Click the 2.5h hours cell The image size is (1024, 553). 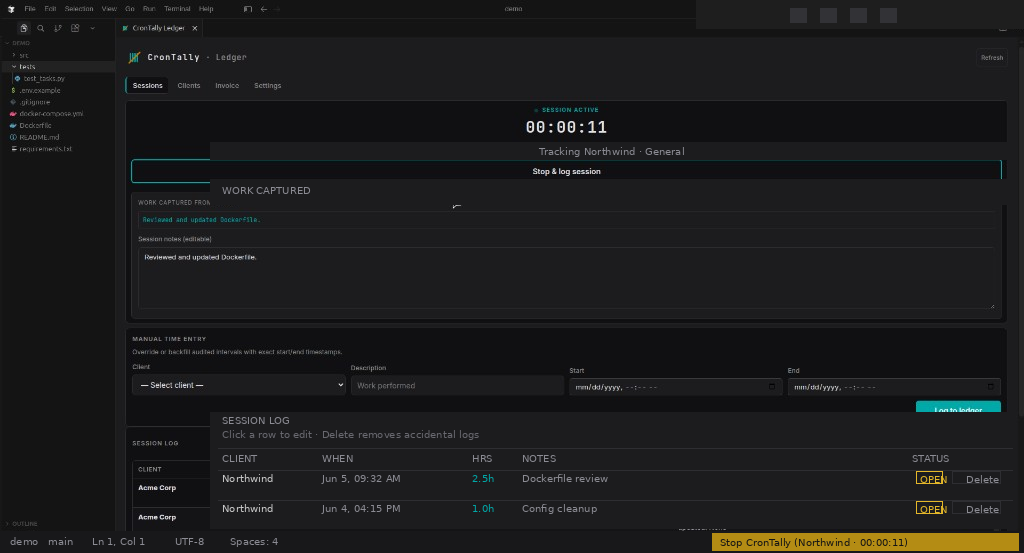(x=483, y=479)
